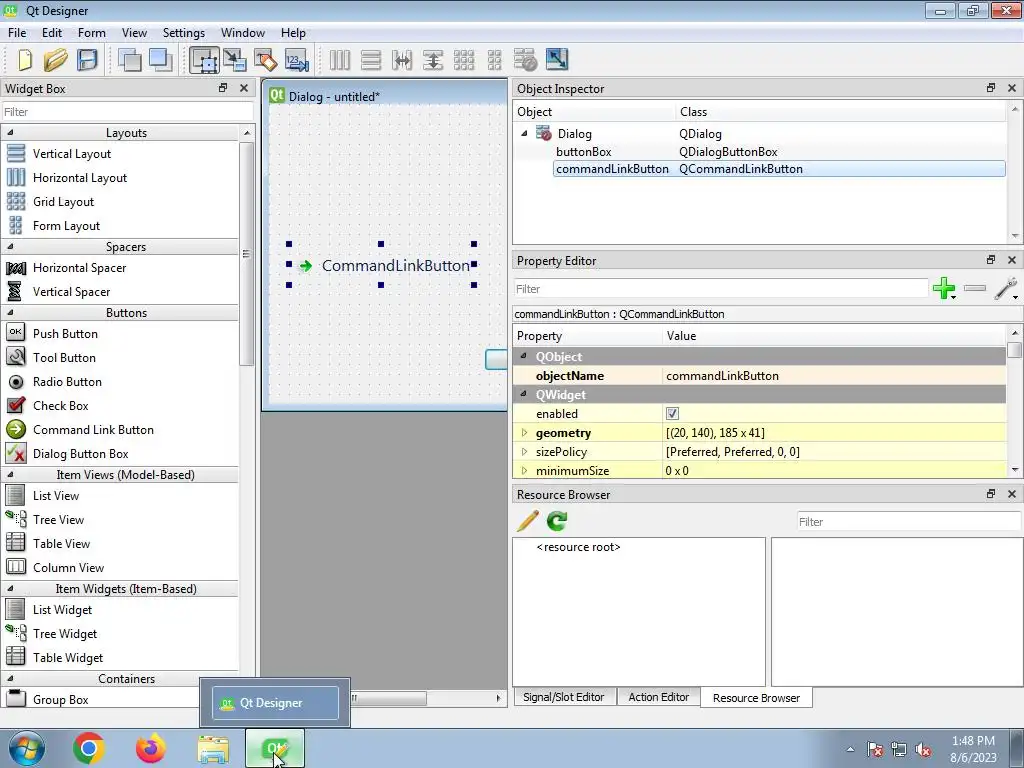Click the Open form folder icon

pyautogui.click(x=56, y=60)
